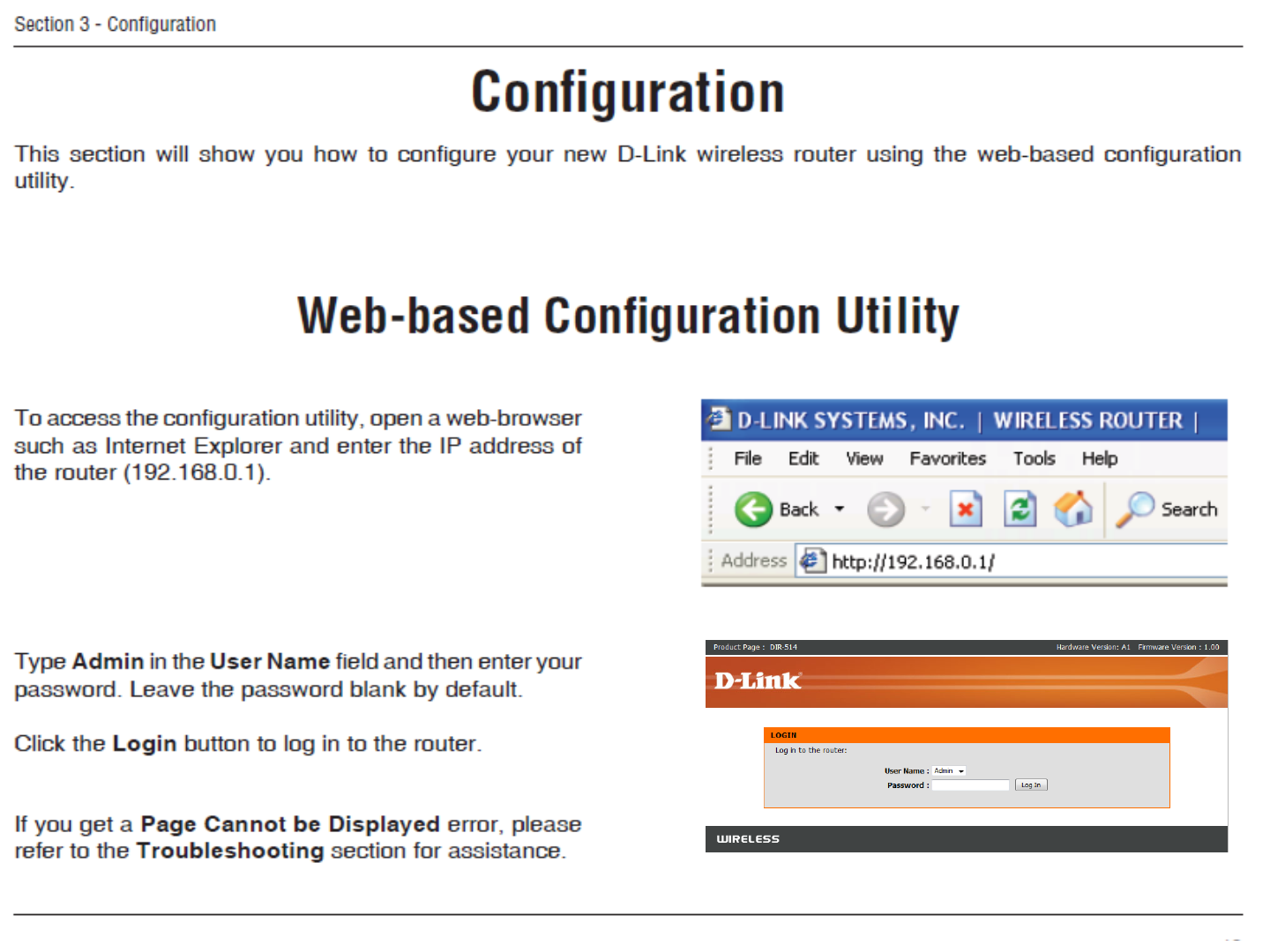Click the "Password :" label in the login form
This screenshot has height=952, width=1270.
pyautogui.click(x=908, y=785)
